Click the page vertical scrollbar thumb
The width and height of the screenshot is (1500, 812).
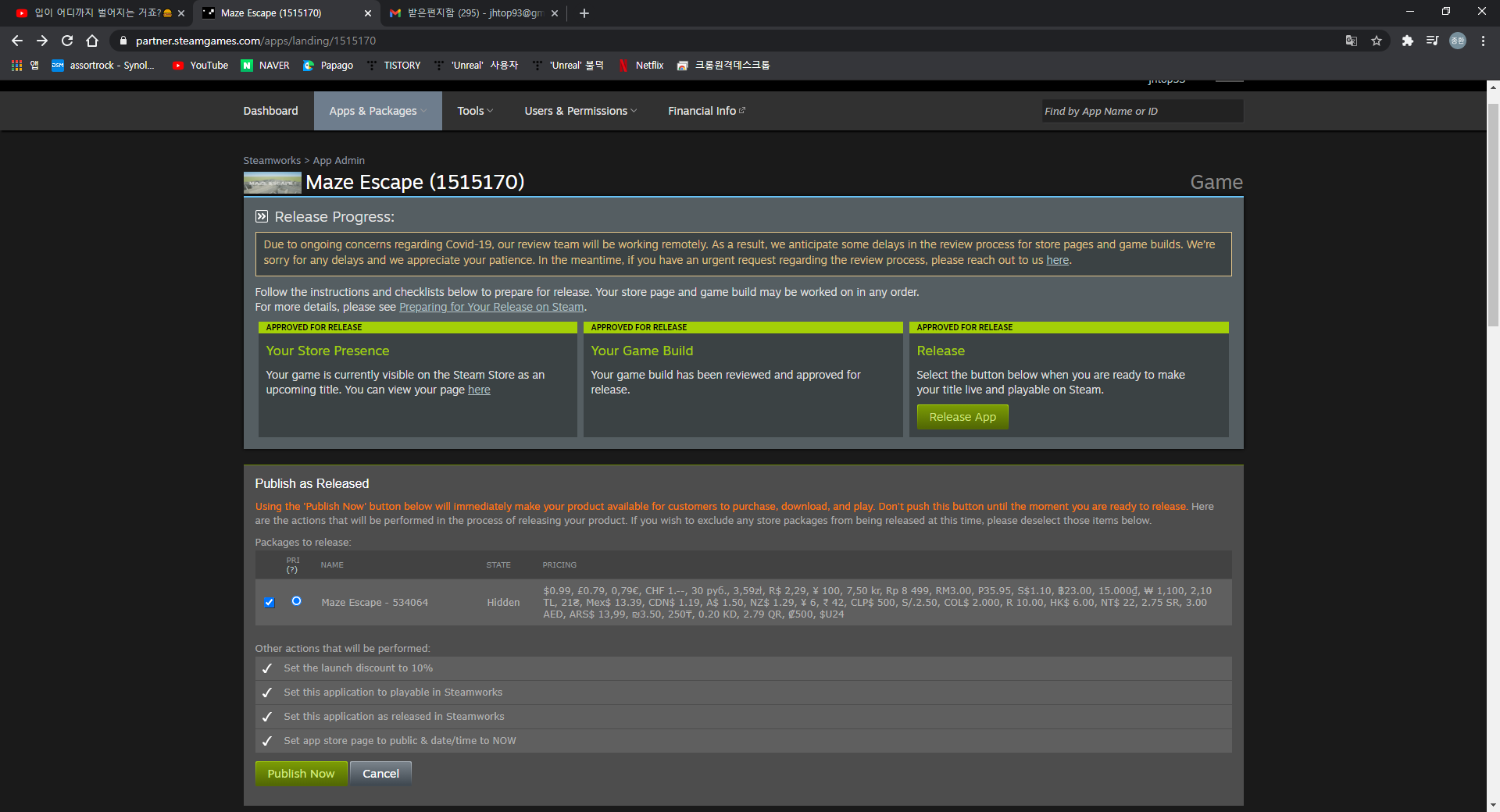(x=1493, y=215)
